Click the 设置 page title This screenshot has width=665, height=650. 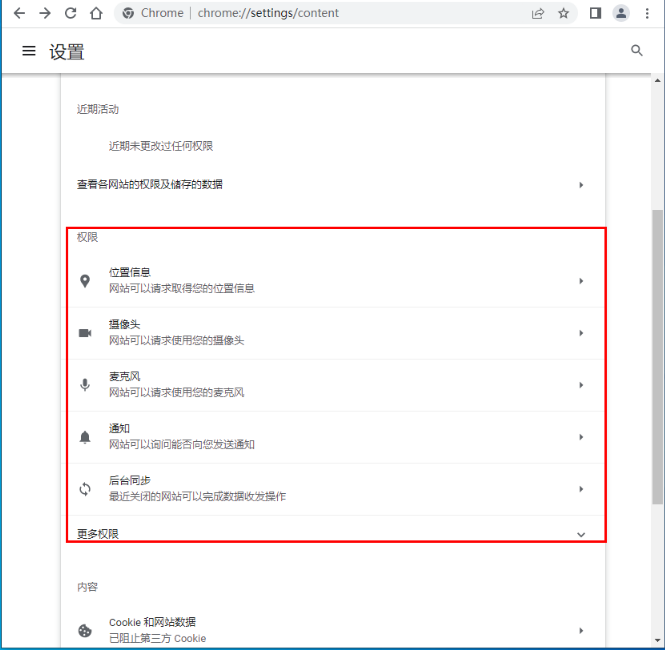(x=67, y=52)
